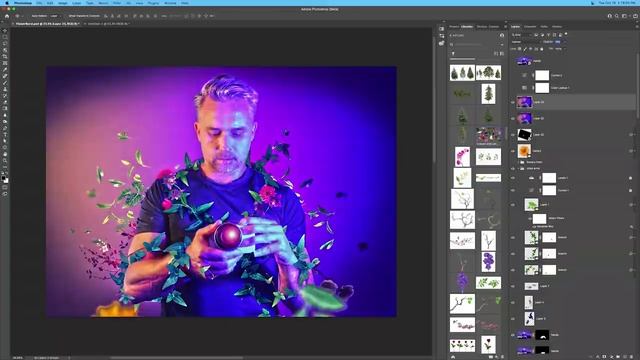Select the Move tool
Image resolution: width=640 pixels, height=360 pixels.
(x=5, y=31)
